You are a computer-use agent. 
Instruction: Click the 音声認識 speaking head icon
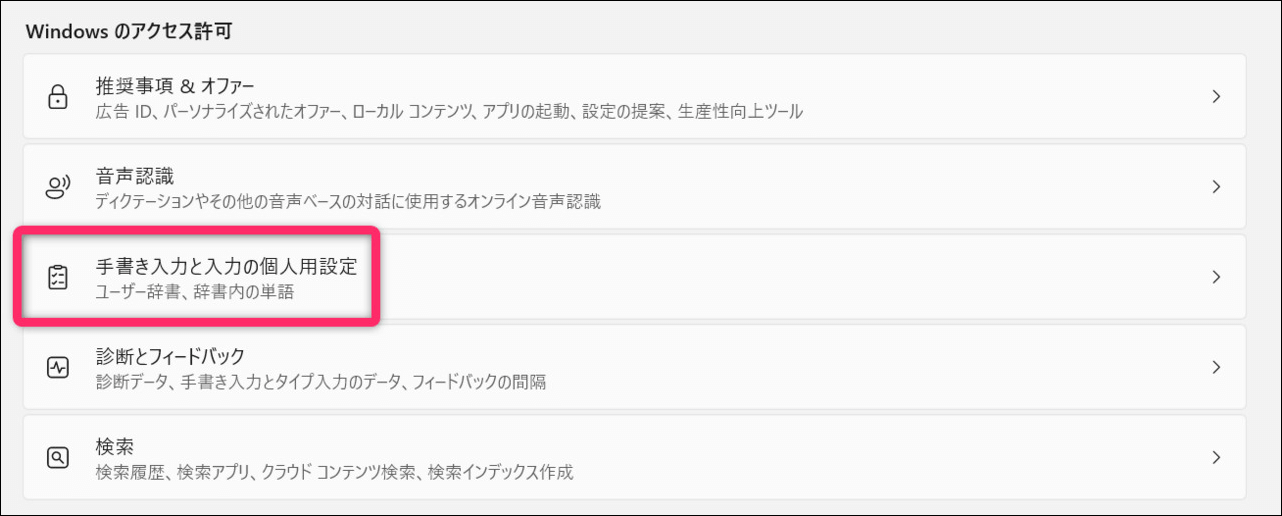58,187
